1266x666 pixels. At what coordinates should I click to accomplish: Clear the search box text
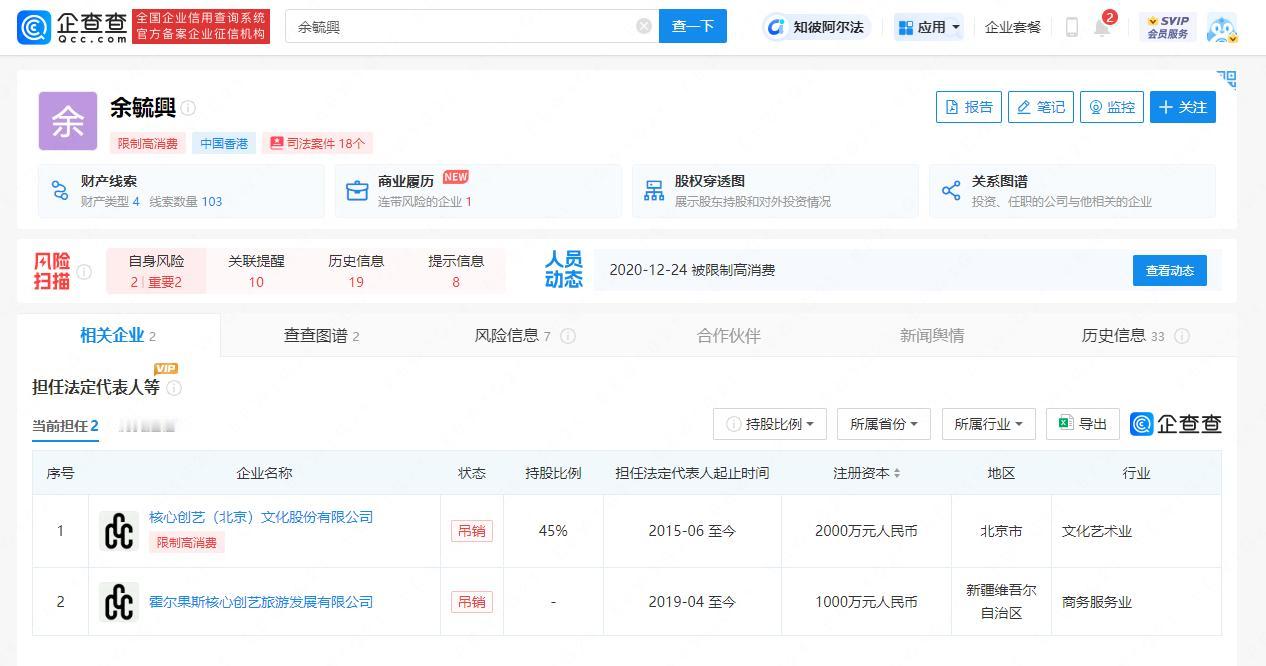tap(644, 26)
